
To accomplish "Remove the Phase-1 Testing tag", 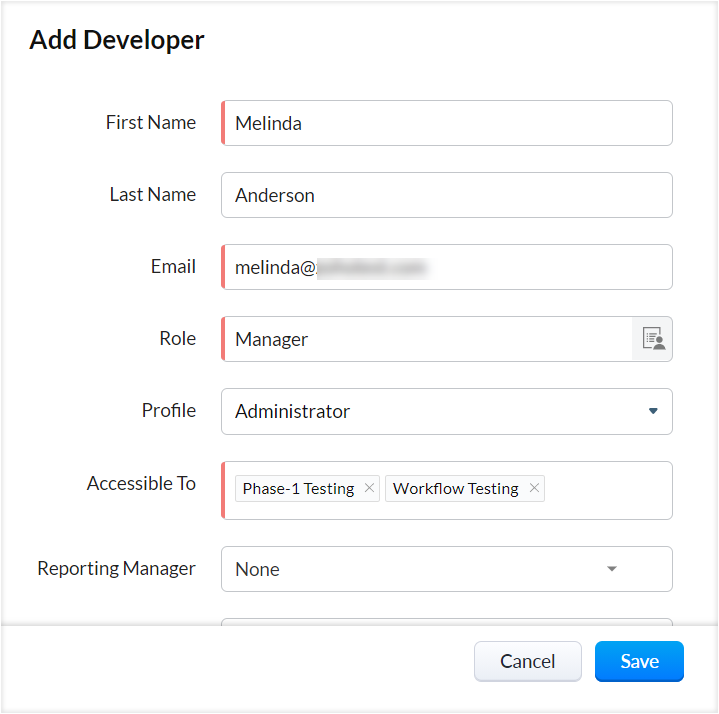I will [x=369, y=488].
